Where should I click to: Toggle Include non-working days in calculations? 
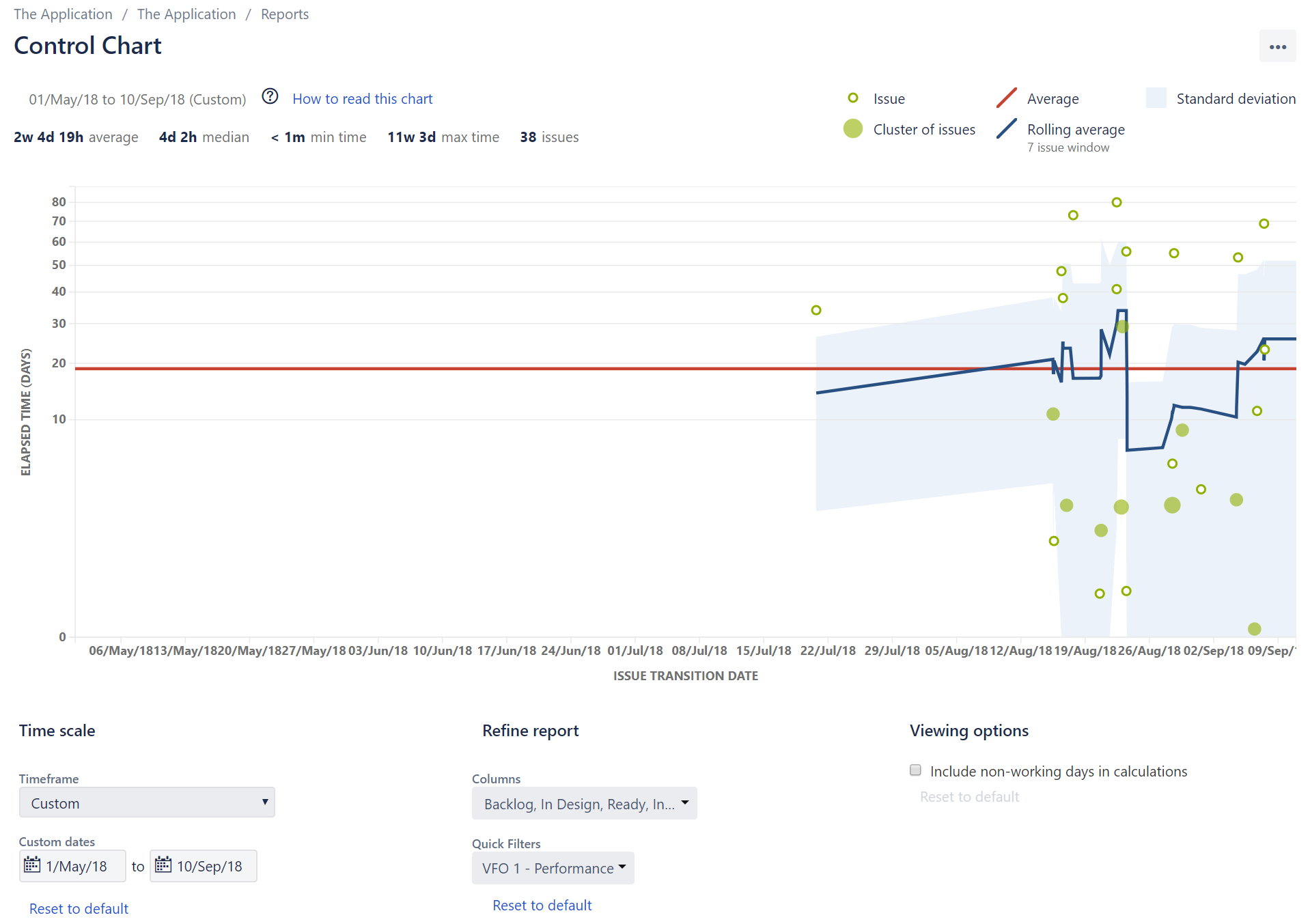coord(915,770)
